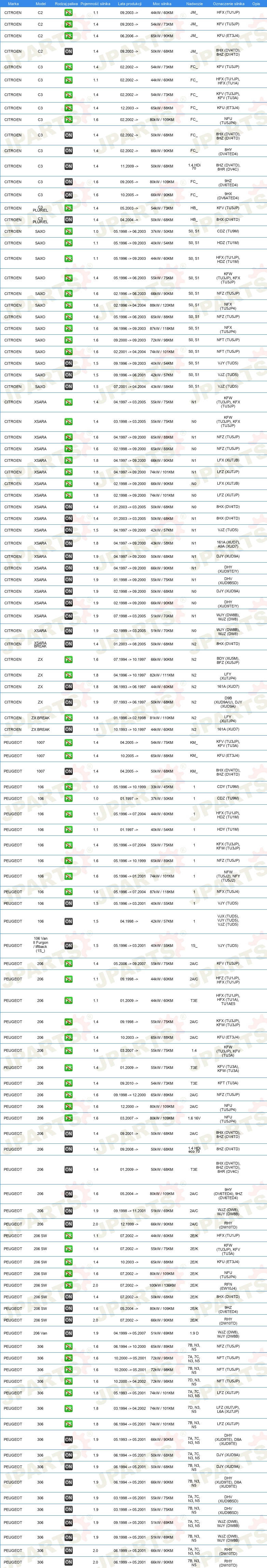The height and width of the screenshot is (1568, 267).
Task: Click the 12.2003 -> production date
Action: [129, 108]
